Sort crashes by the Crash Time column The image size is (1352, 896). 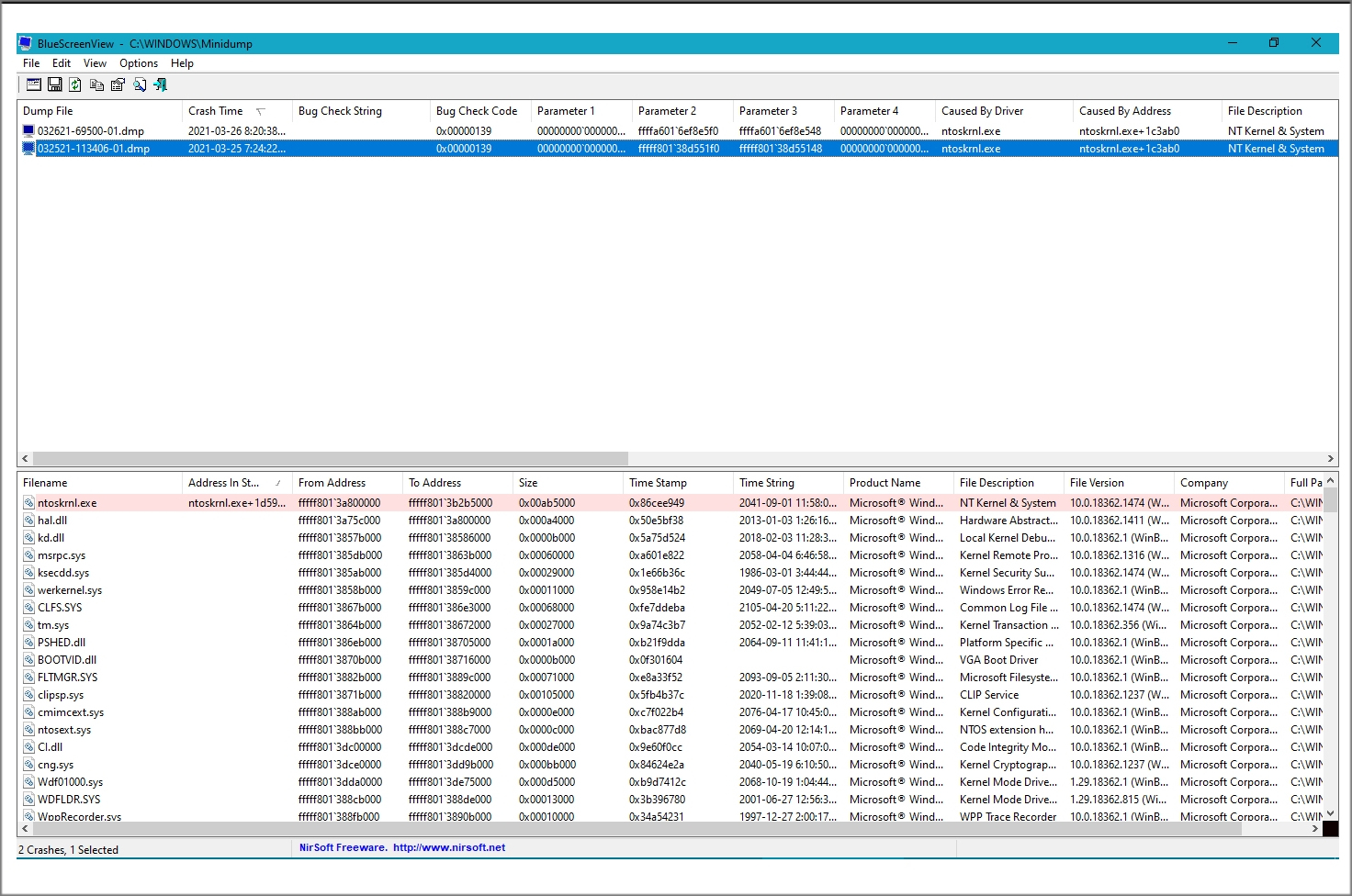click(237, 111)
